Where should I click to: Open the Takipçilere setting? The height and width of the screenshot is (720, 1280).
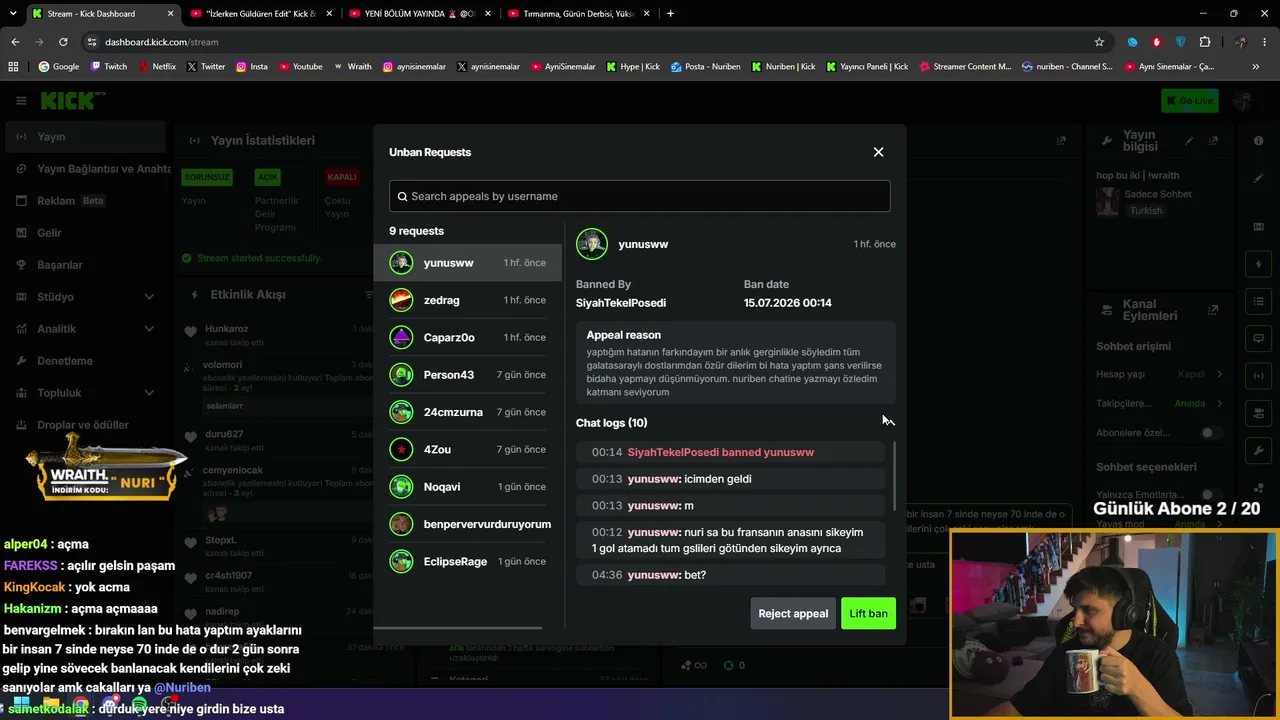pos(1160,403)
